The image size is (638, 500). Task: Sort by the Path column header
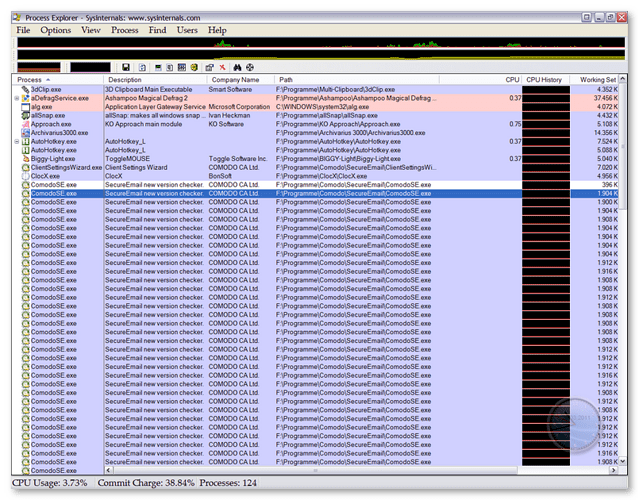tap(357, 80)
